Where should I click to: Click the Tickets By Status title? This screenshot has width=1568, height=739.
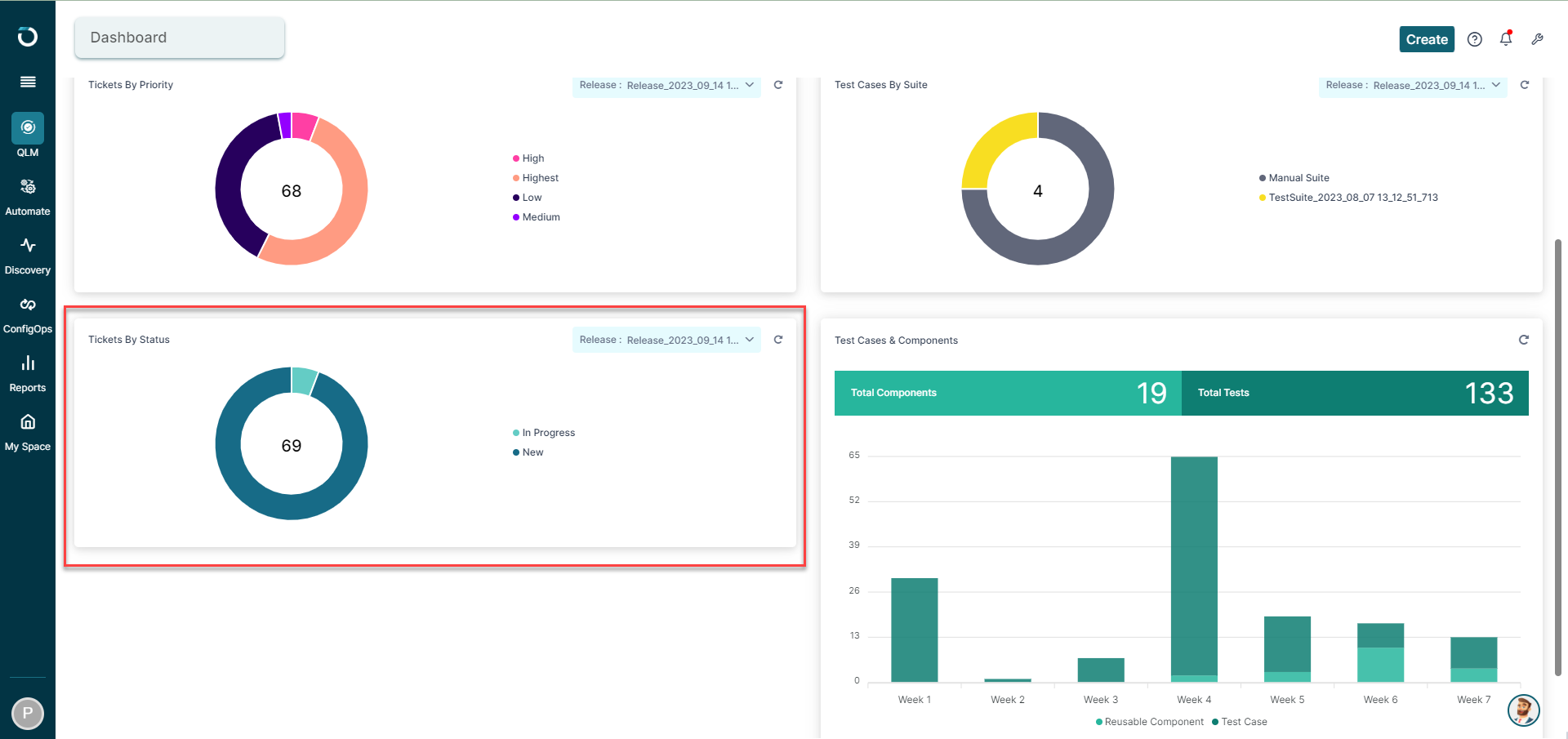129,340
